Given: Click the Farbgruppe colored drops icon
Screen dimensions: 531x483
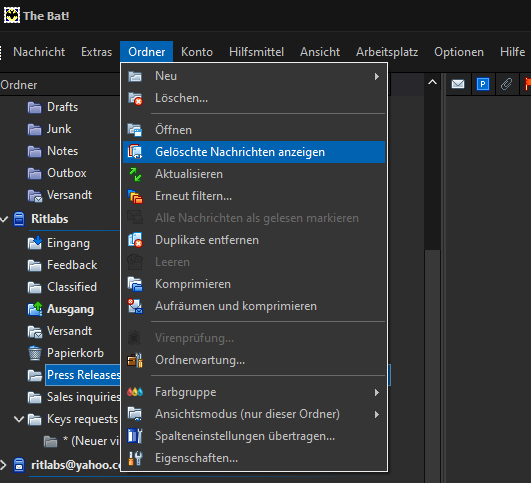Looking at the screenshot, I should click(x=135, y=392).
